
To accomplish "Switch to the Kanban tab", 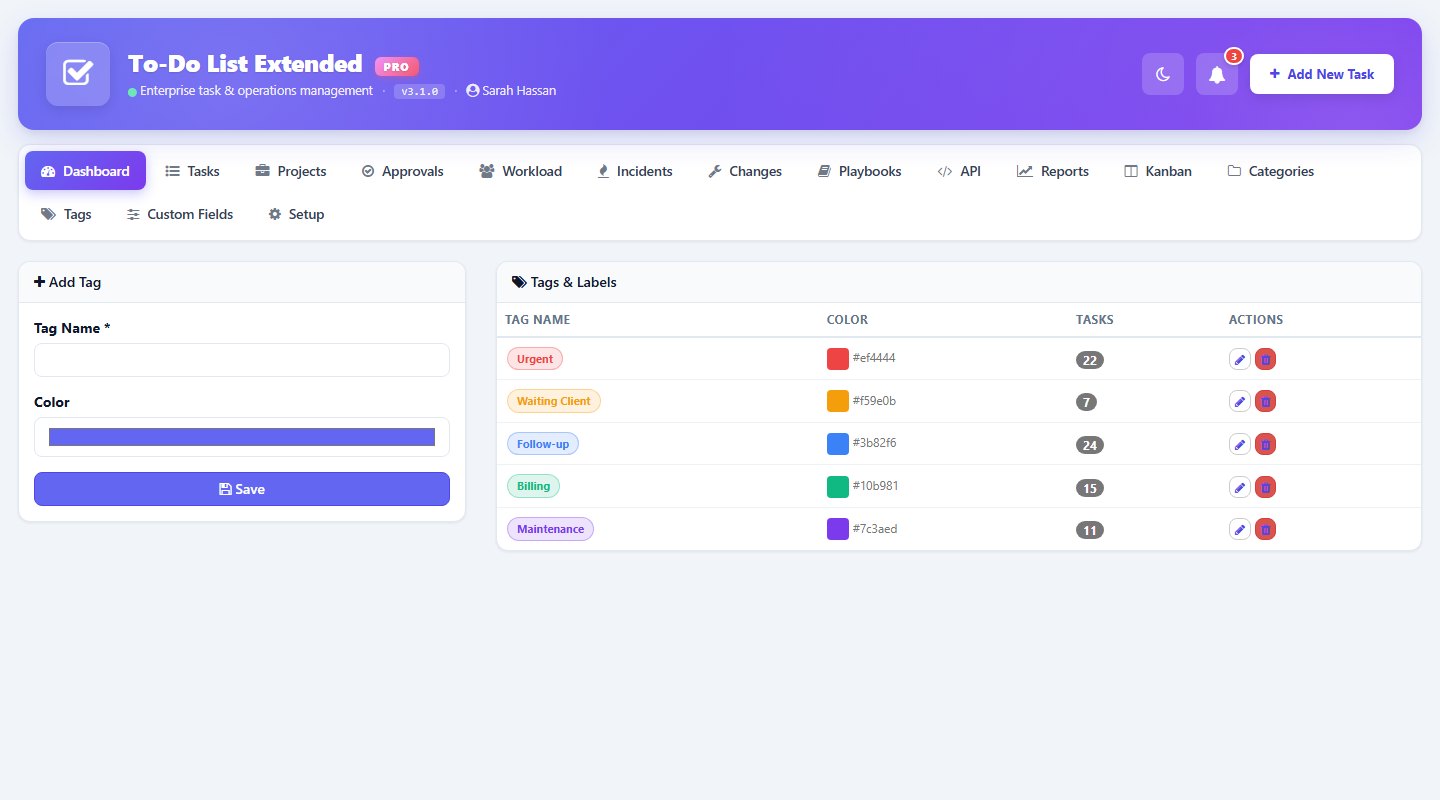I will [1158, 171].
